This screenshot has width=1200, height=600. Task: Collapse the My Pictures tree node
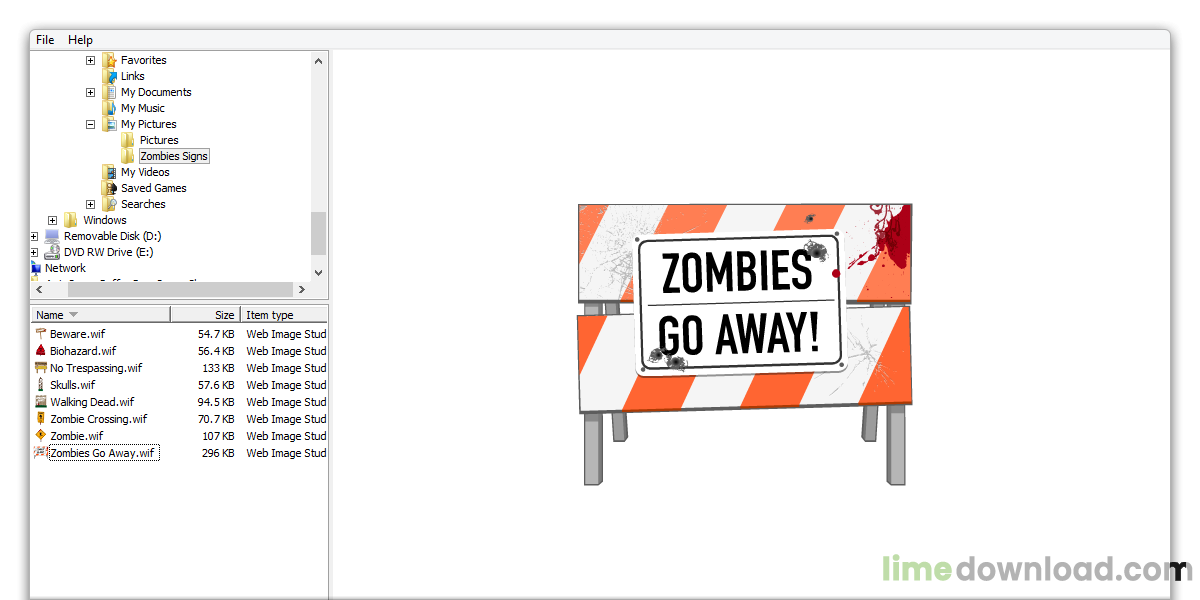coord(90,124)
